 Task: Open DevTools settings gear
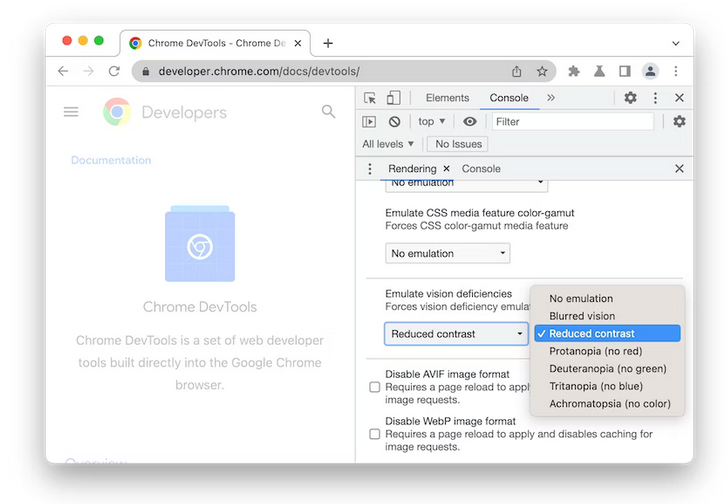(x=630, y=97)
